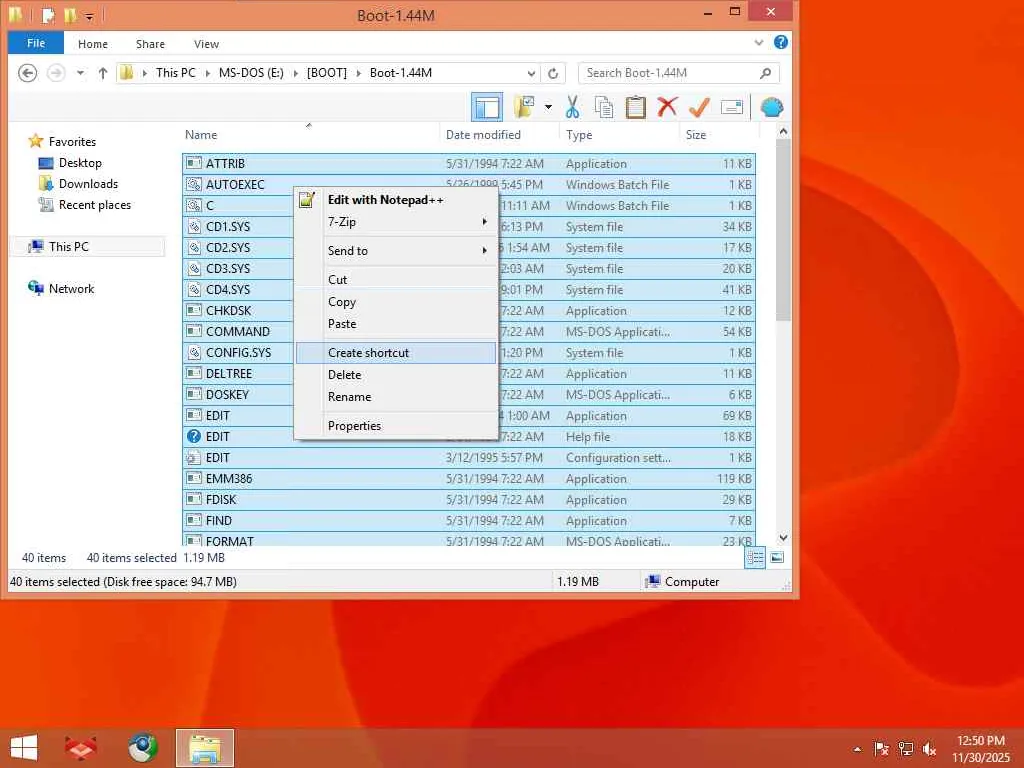Select the FIND application file
The height and width of the screenshot is (768, 1024).
click(x=469, y=520)
